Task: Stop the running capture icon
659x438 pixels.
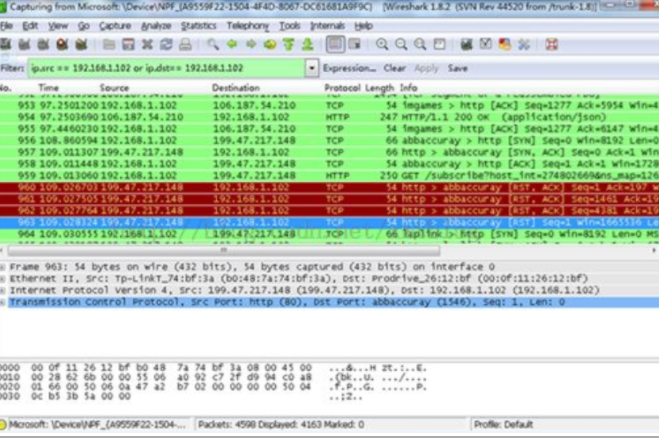Action: (x=62, y=45)
